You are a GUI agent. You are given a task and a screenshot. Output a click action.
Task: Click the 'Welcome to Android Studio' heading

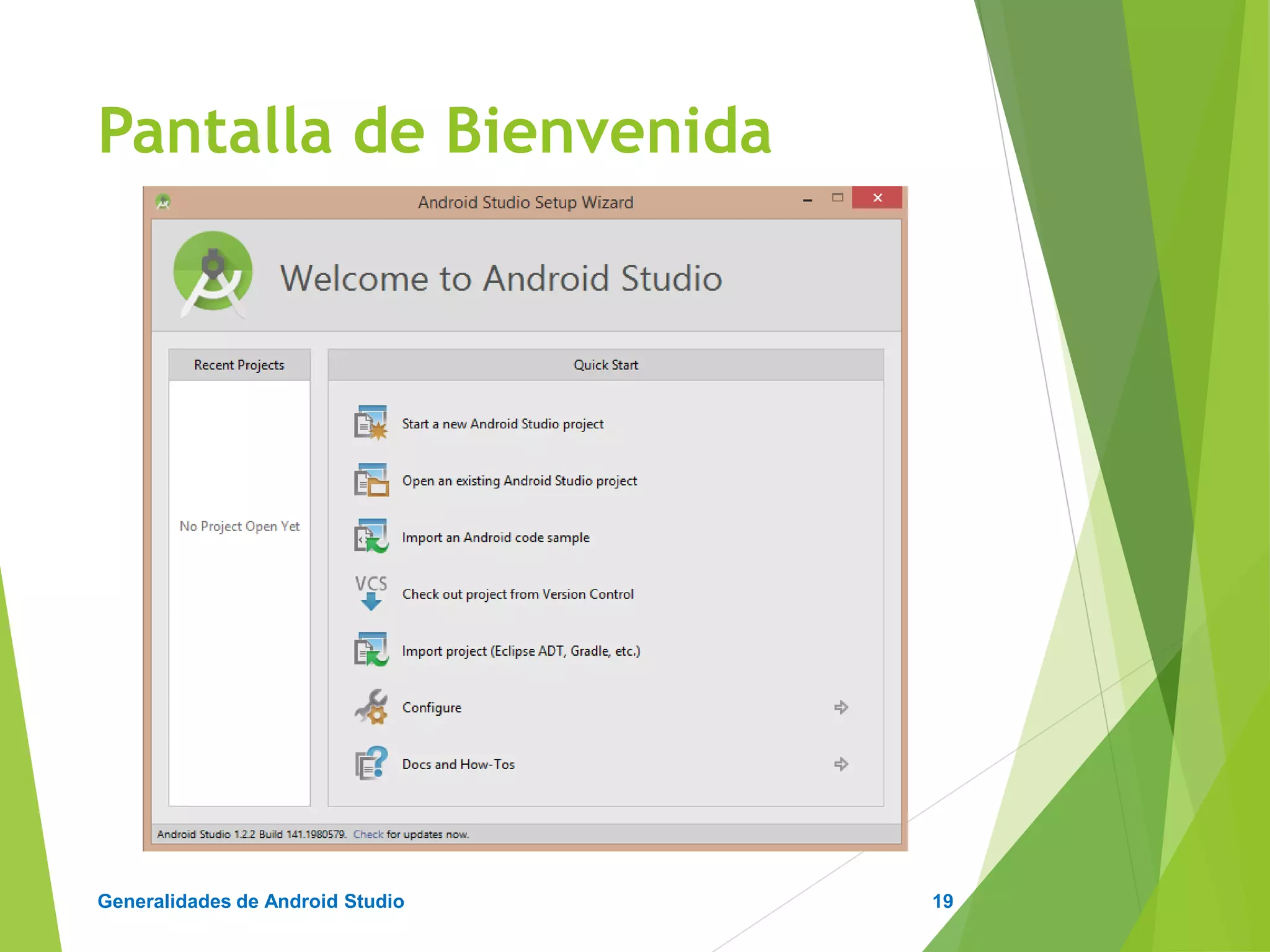pyautogui.click(x=501, y=278)
